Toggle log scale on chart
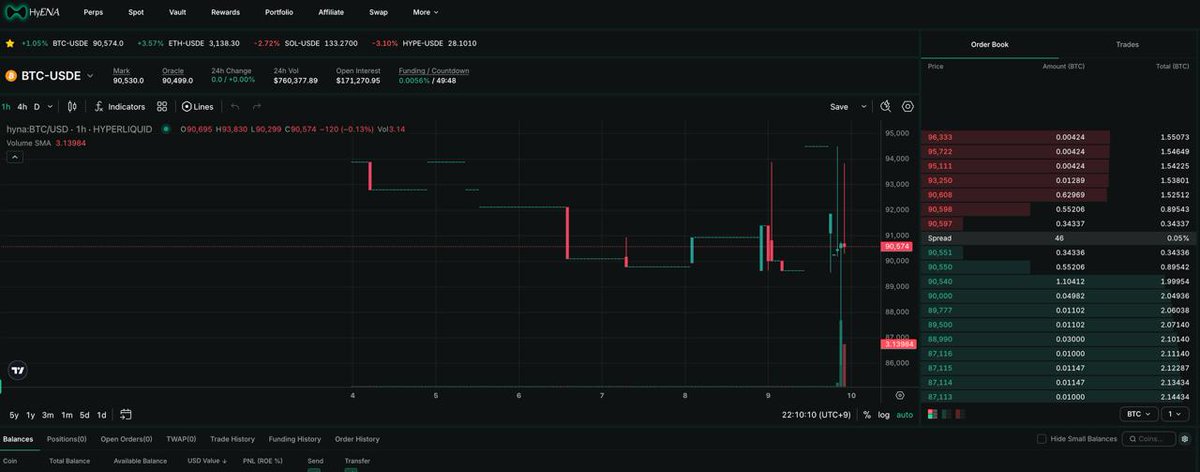The width and height of the screenshot is (1200, 472). tap(884, 414)
